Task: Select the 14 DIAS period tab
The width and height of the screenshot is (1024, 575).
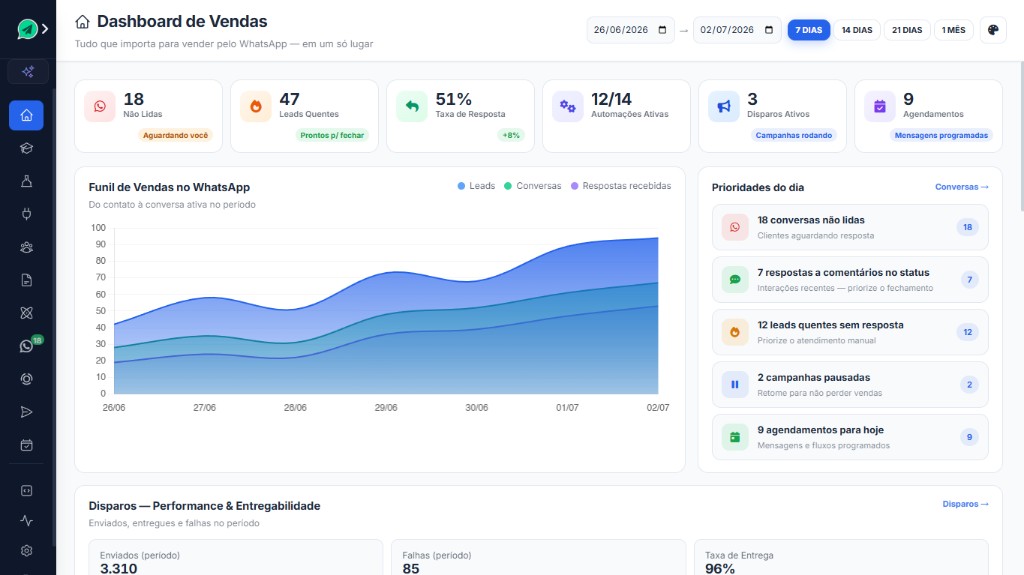Action: pyautogui.click(x=857, y=30)
